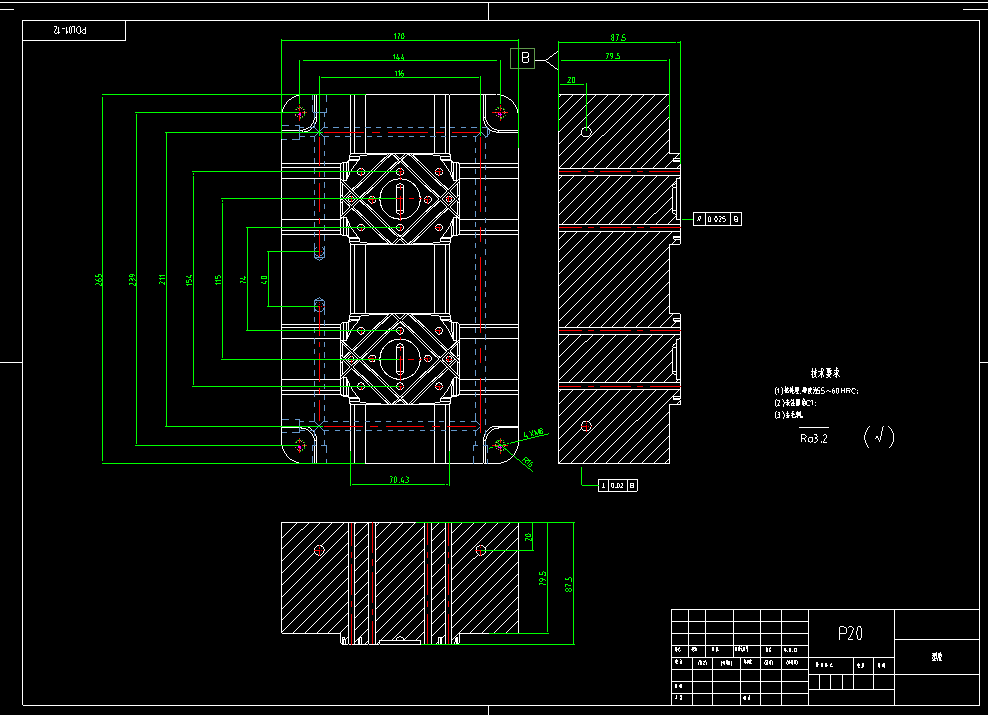Select the Ra3.2 surface roughness text
Image resolution: width=988 pixels, height=715 pixels.
tap(813, 438)
